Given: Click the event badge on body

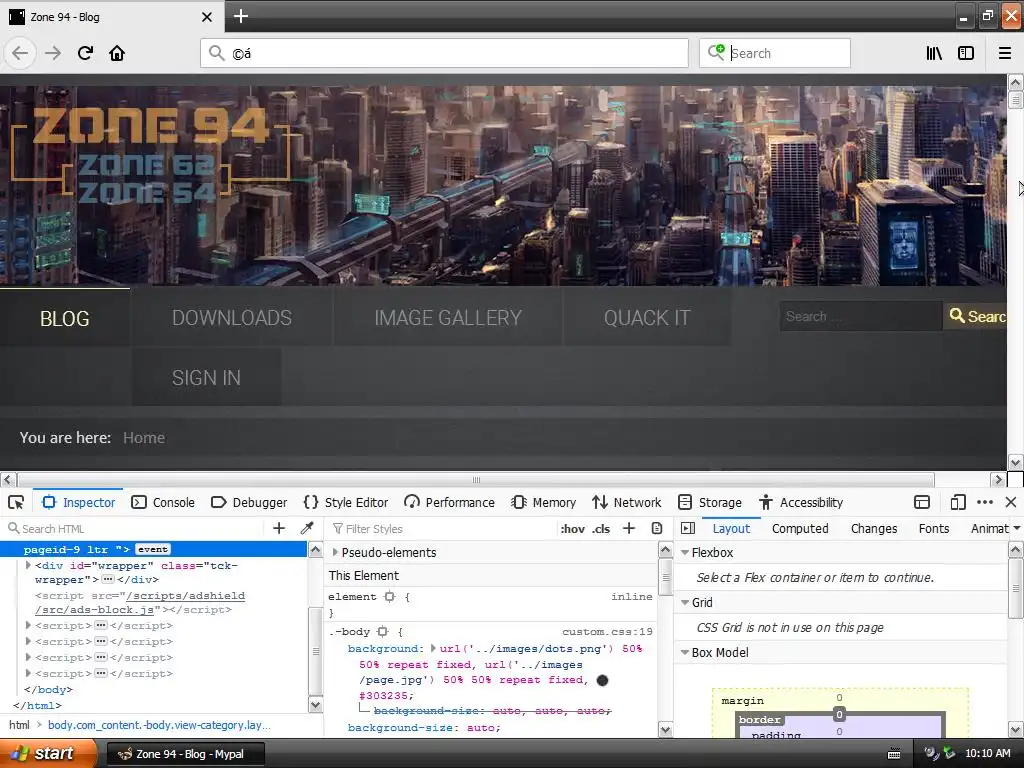Looking at the screenshot, I should point(153,549).
